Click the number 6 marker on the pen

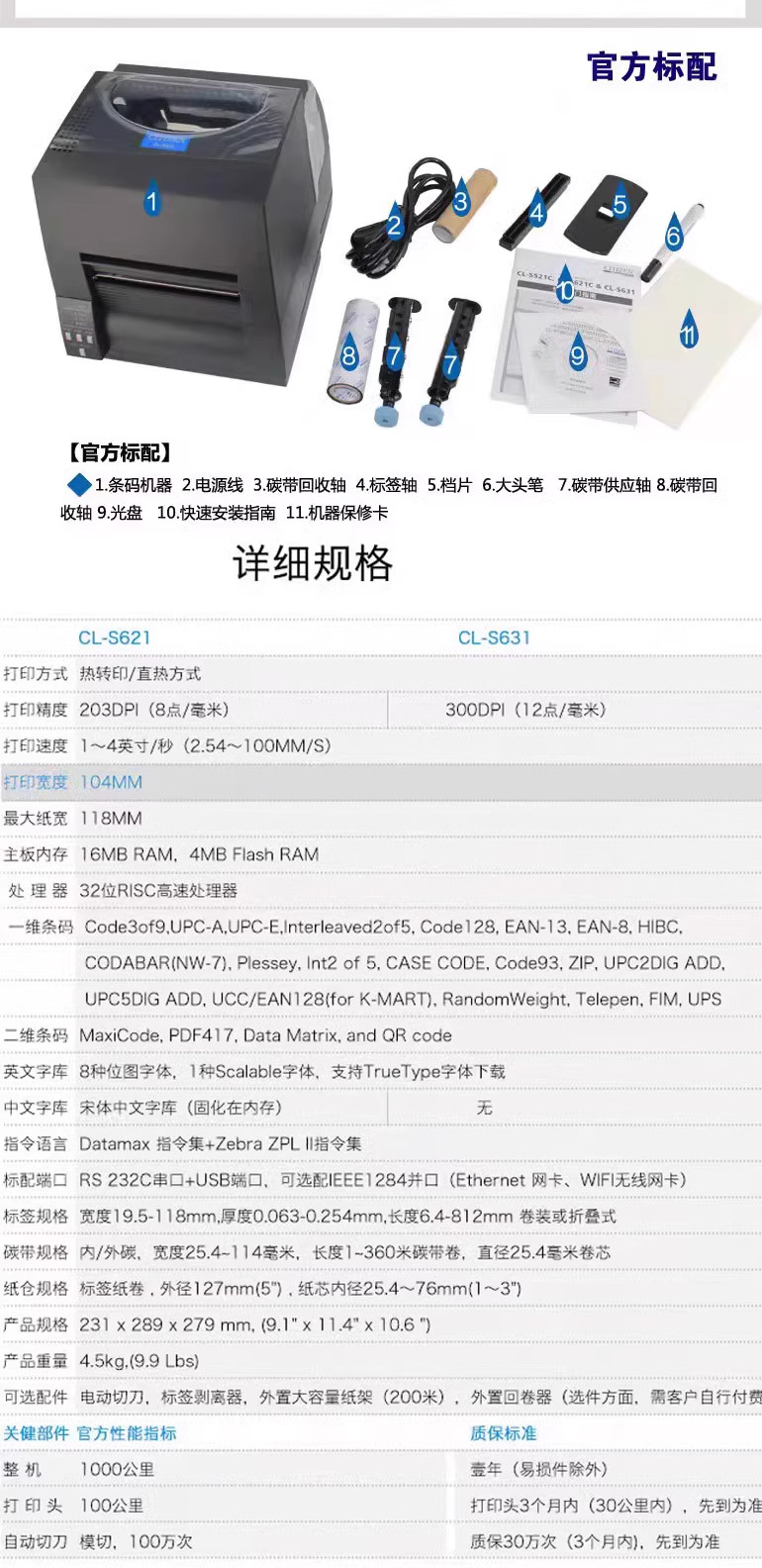tap(674, 232)
